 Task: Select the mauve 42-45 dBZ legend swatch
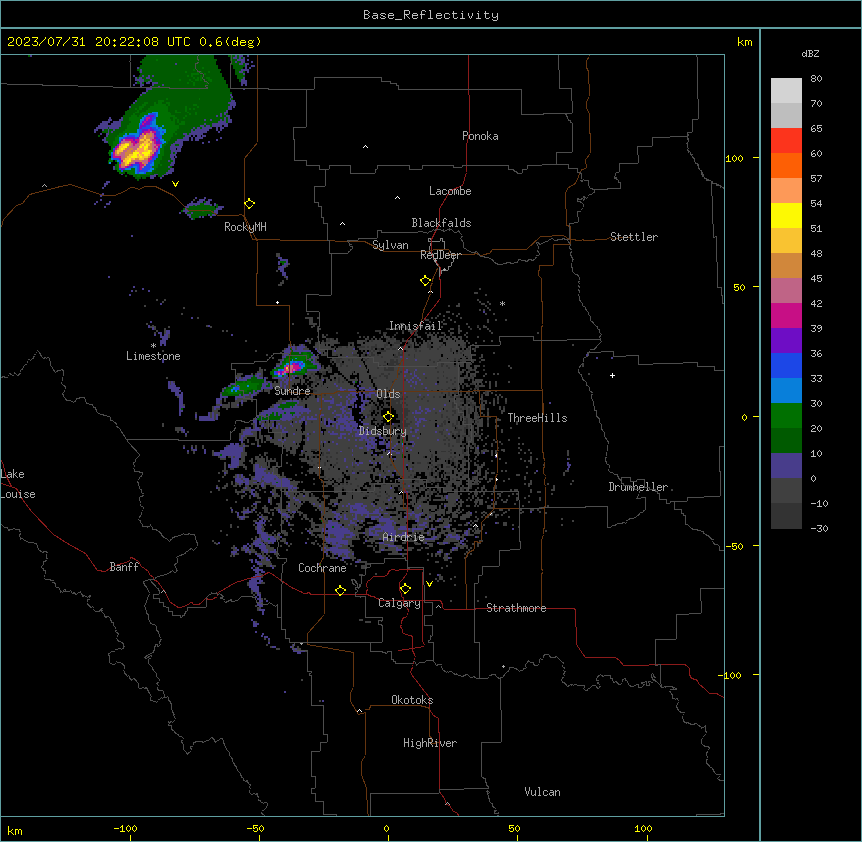click(786, 290)
